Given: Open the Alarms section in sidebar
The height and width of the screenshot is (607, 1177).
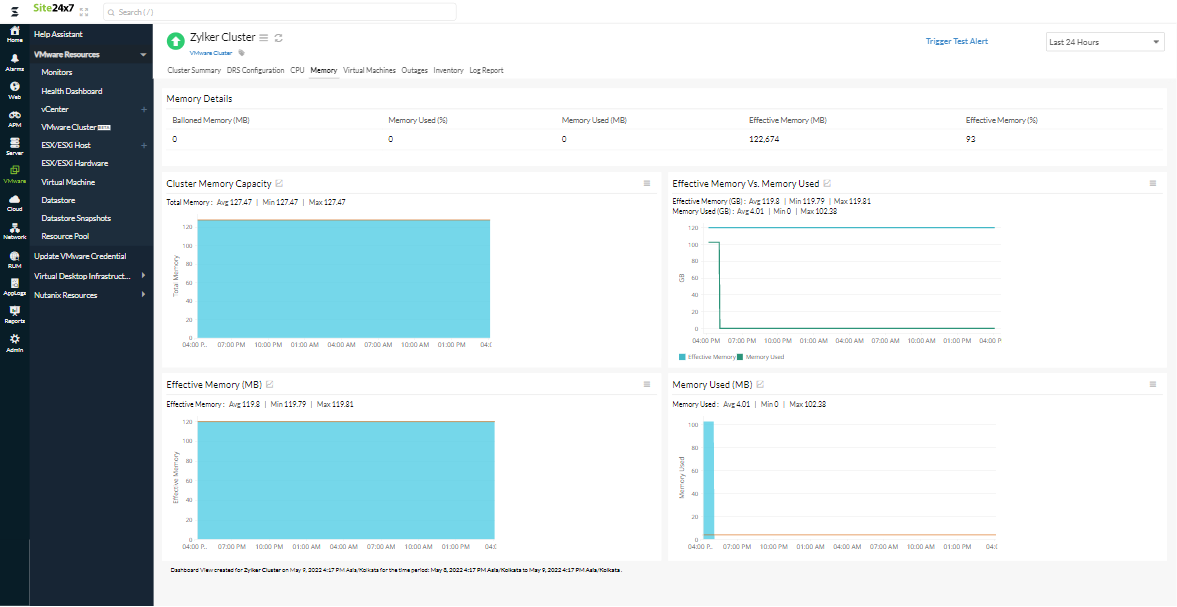Looking at the screenshot, I should pyautogui.click(x=14, y=63).
